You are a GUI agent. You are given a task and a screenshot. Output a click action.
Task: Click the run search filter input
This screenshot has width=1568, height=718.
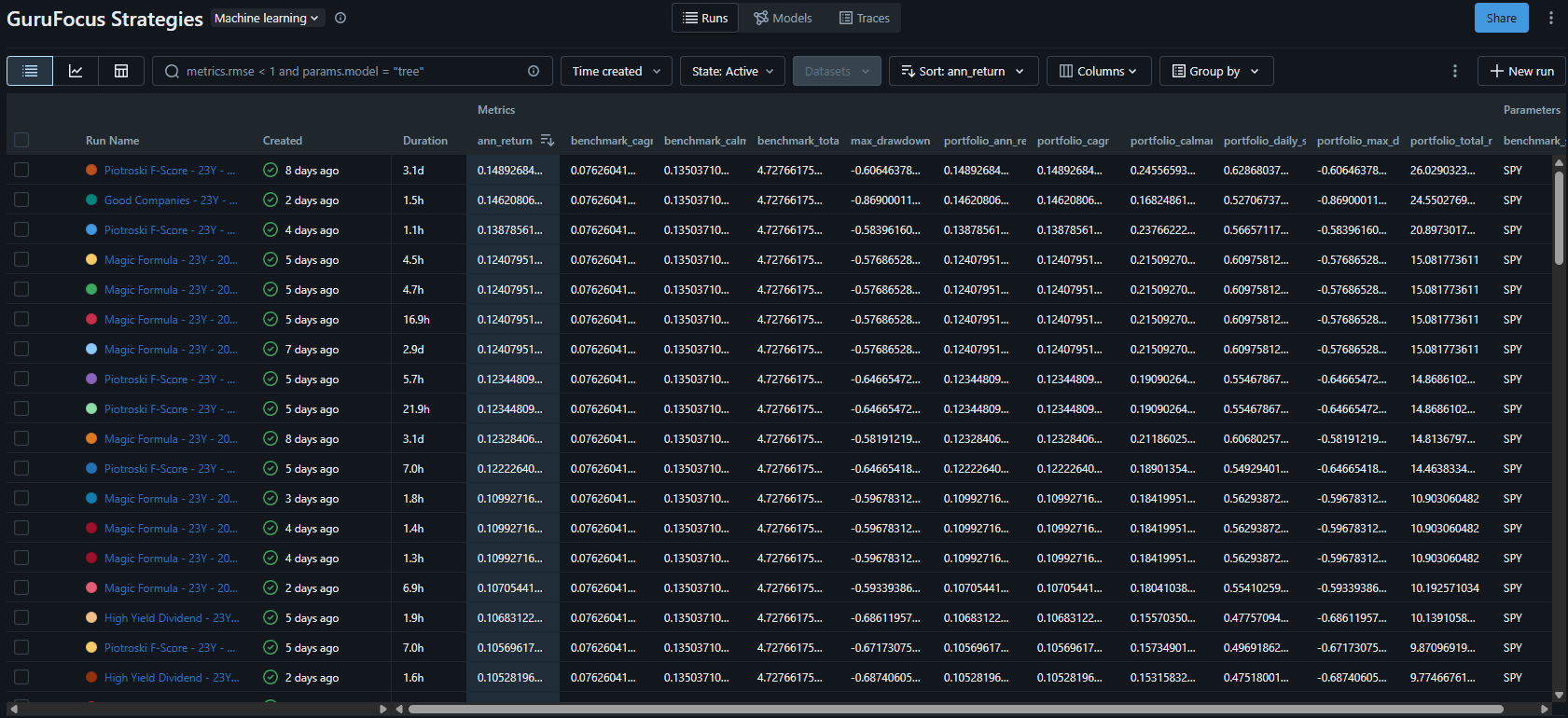tap(353, 71)
